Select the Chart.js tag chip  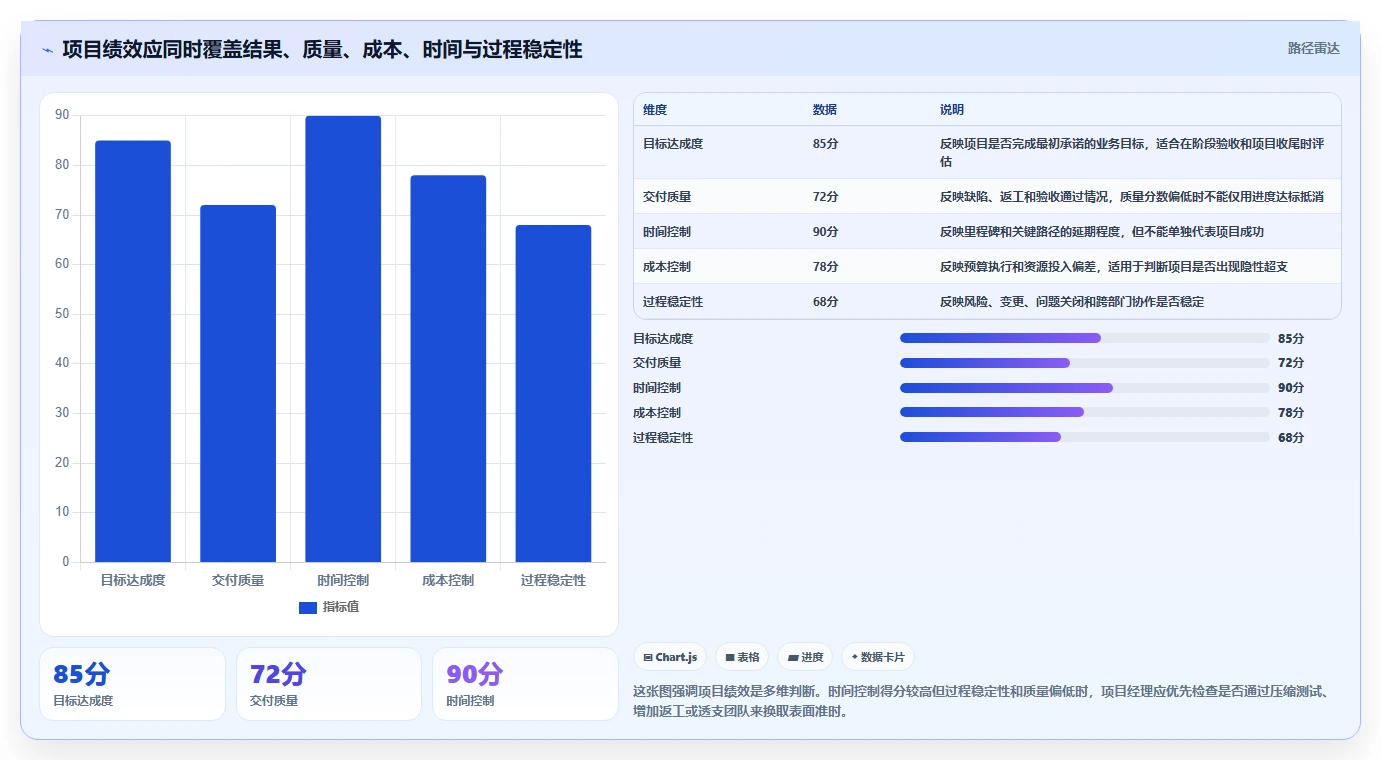[670, 657]
